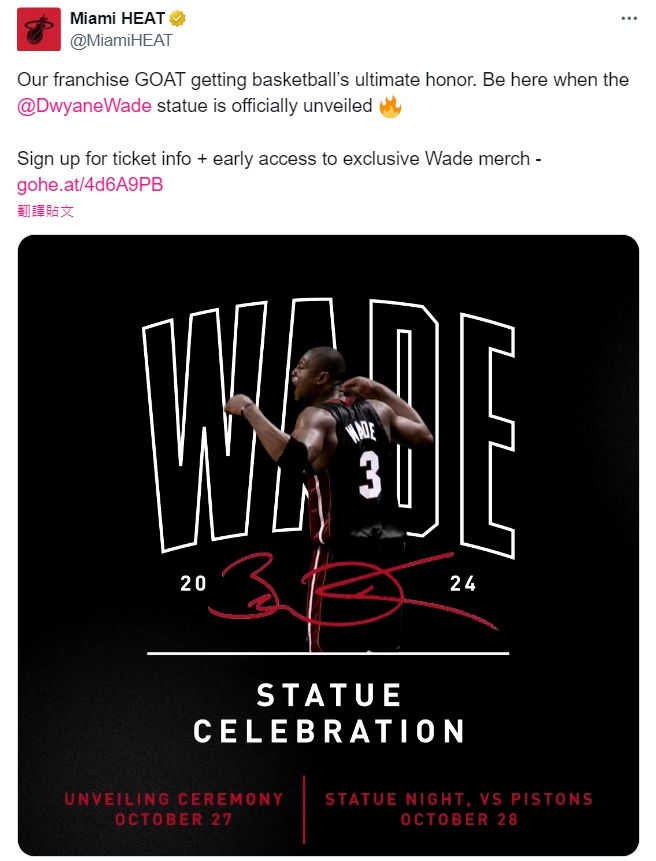The image size is (656, 861).
Task: Open the Miami HEAT profile avatar
Action: [x=38, y=29]
